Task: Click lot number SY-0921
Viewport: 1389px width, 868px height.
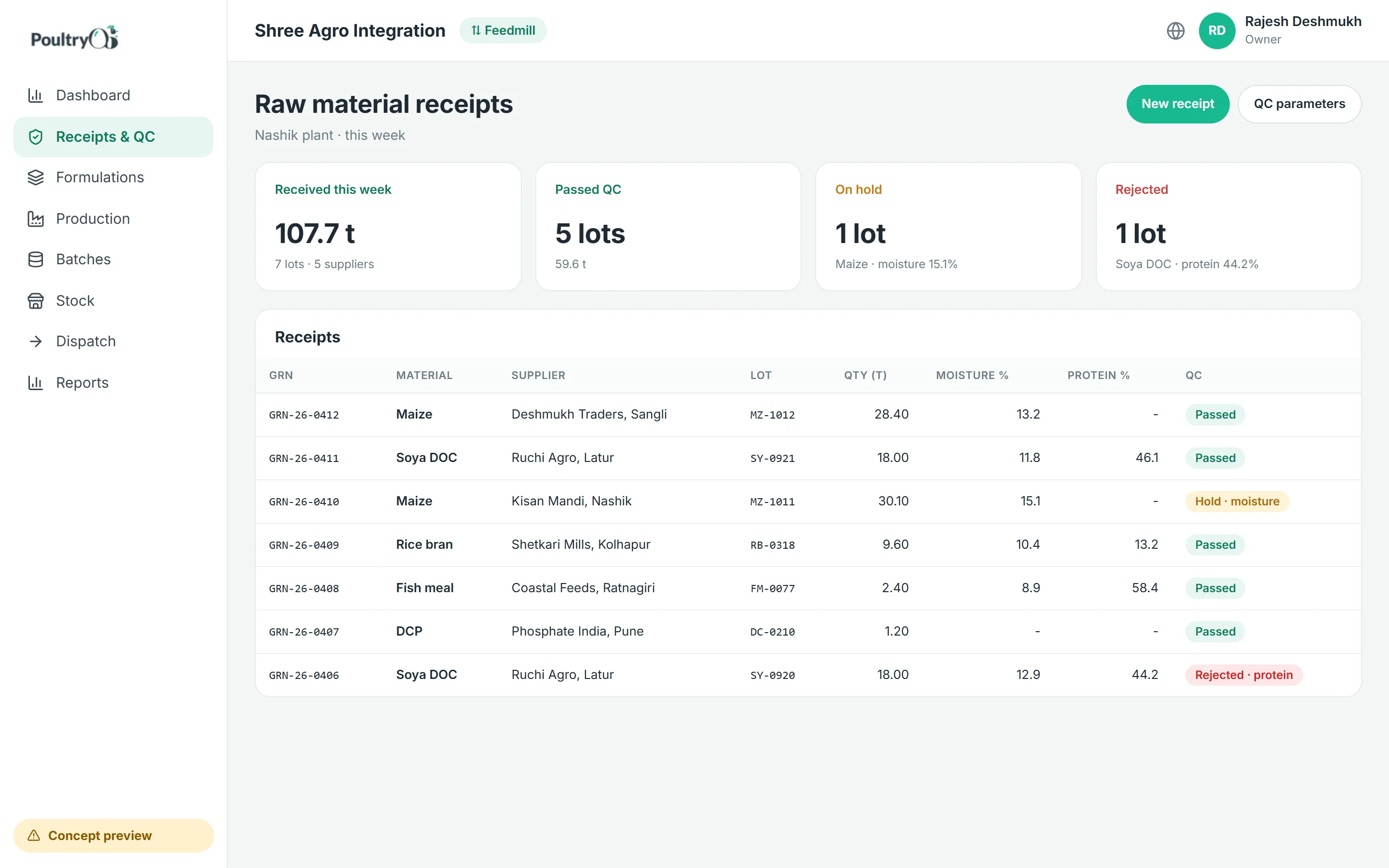Action: 773,458
